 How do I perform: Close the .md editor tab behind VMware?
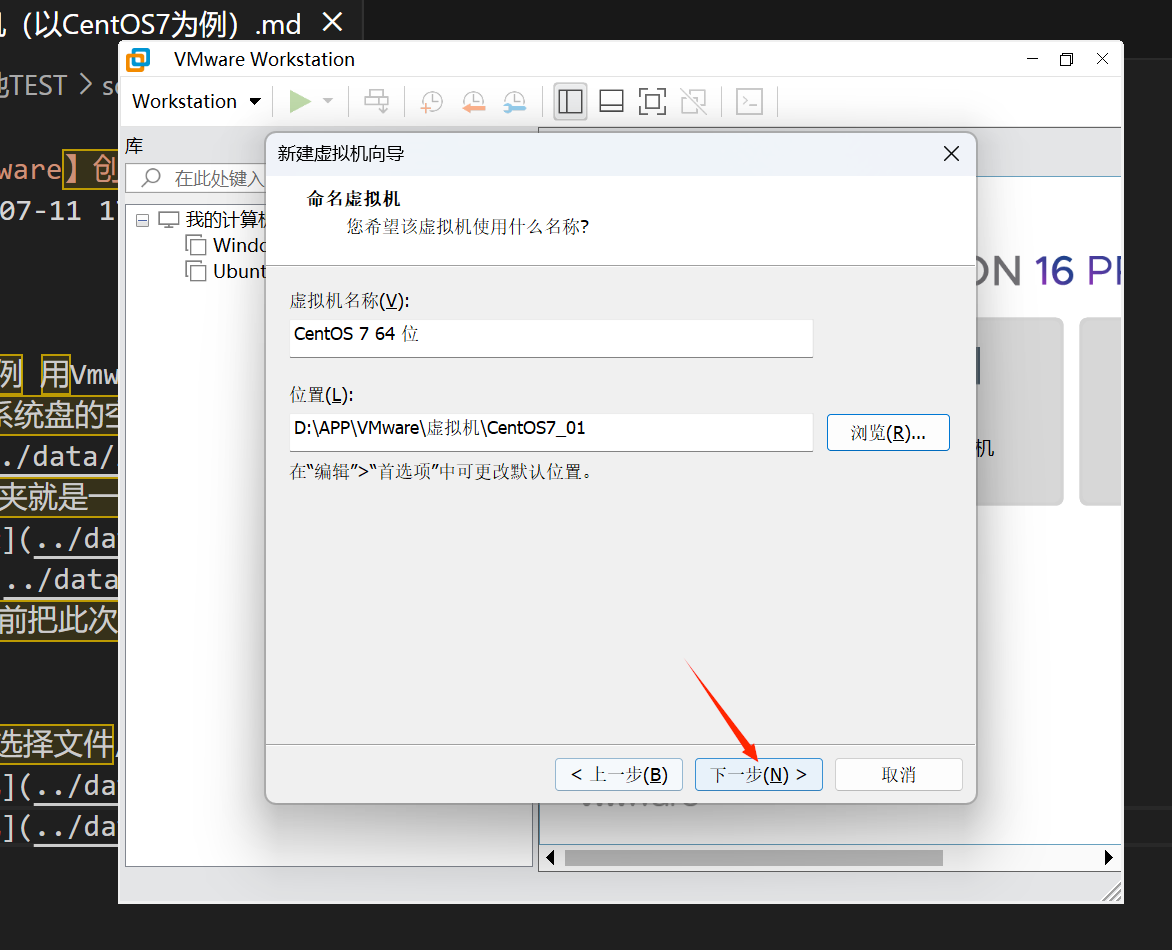point(332,22)
